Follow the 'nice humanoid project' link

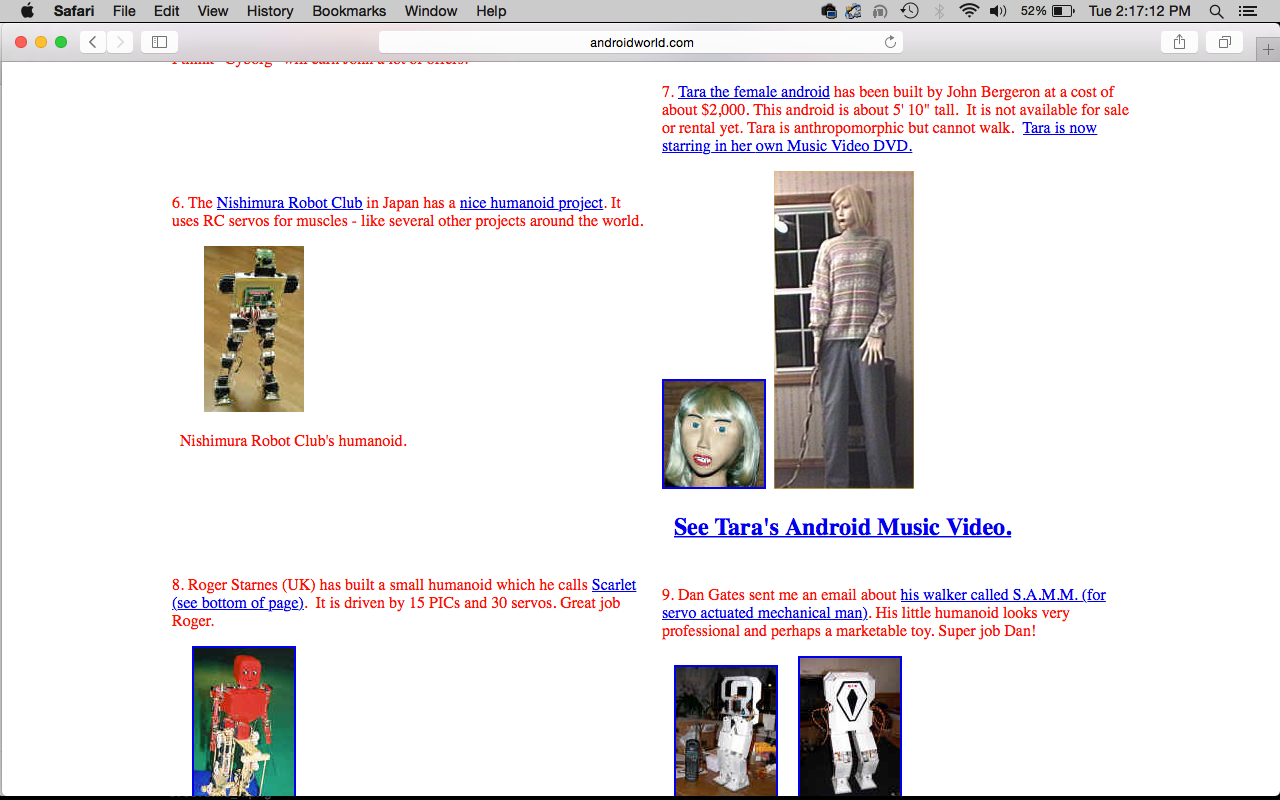pyautogui.click(x=532, y=203)
